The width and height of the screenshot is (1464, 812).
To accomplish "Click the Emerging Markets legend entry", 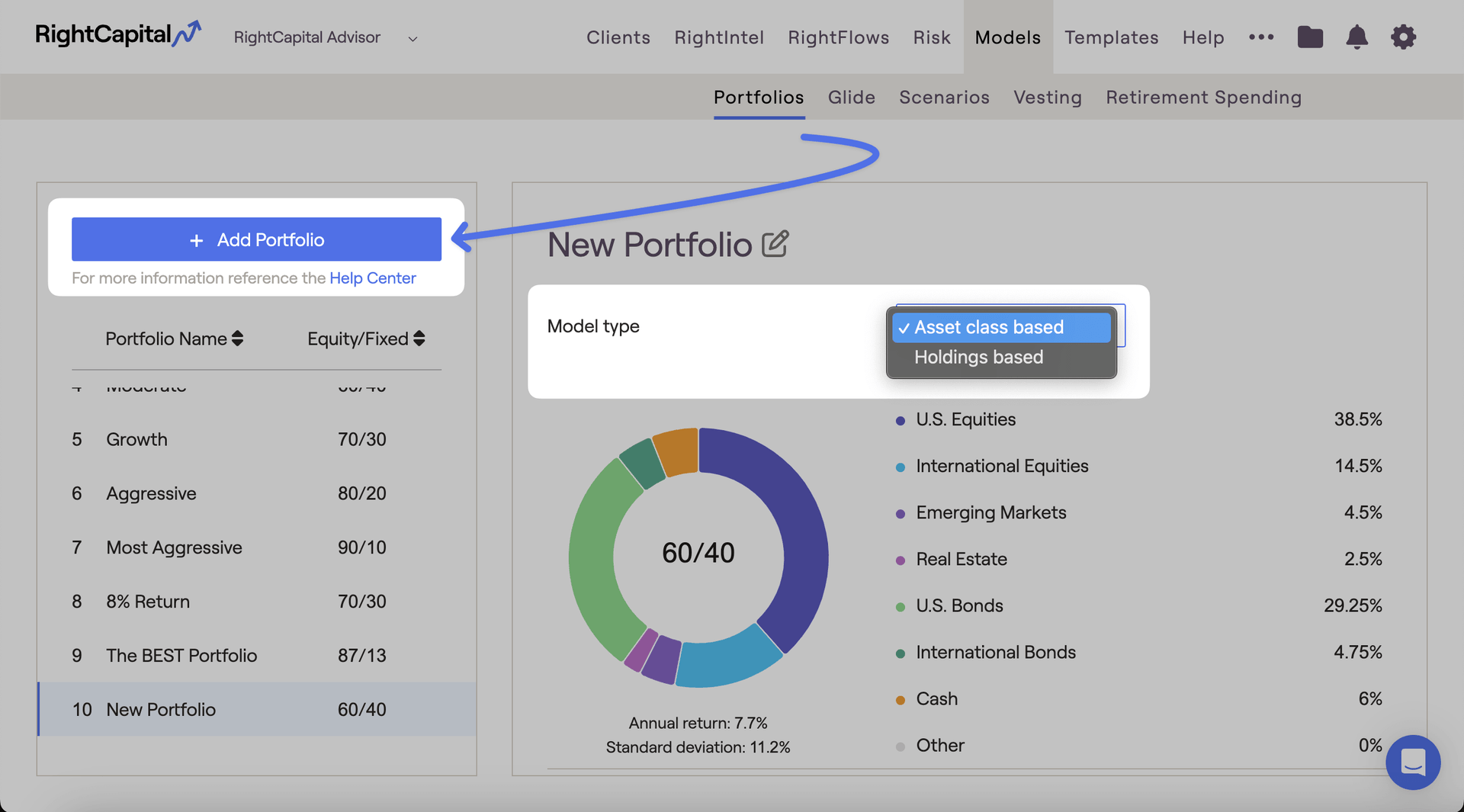I will pos(991,512).
